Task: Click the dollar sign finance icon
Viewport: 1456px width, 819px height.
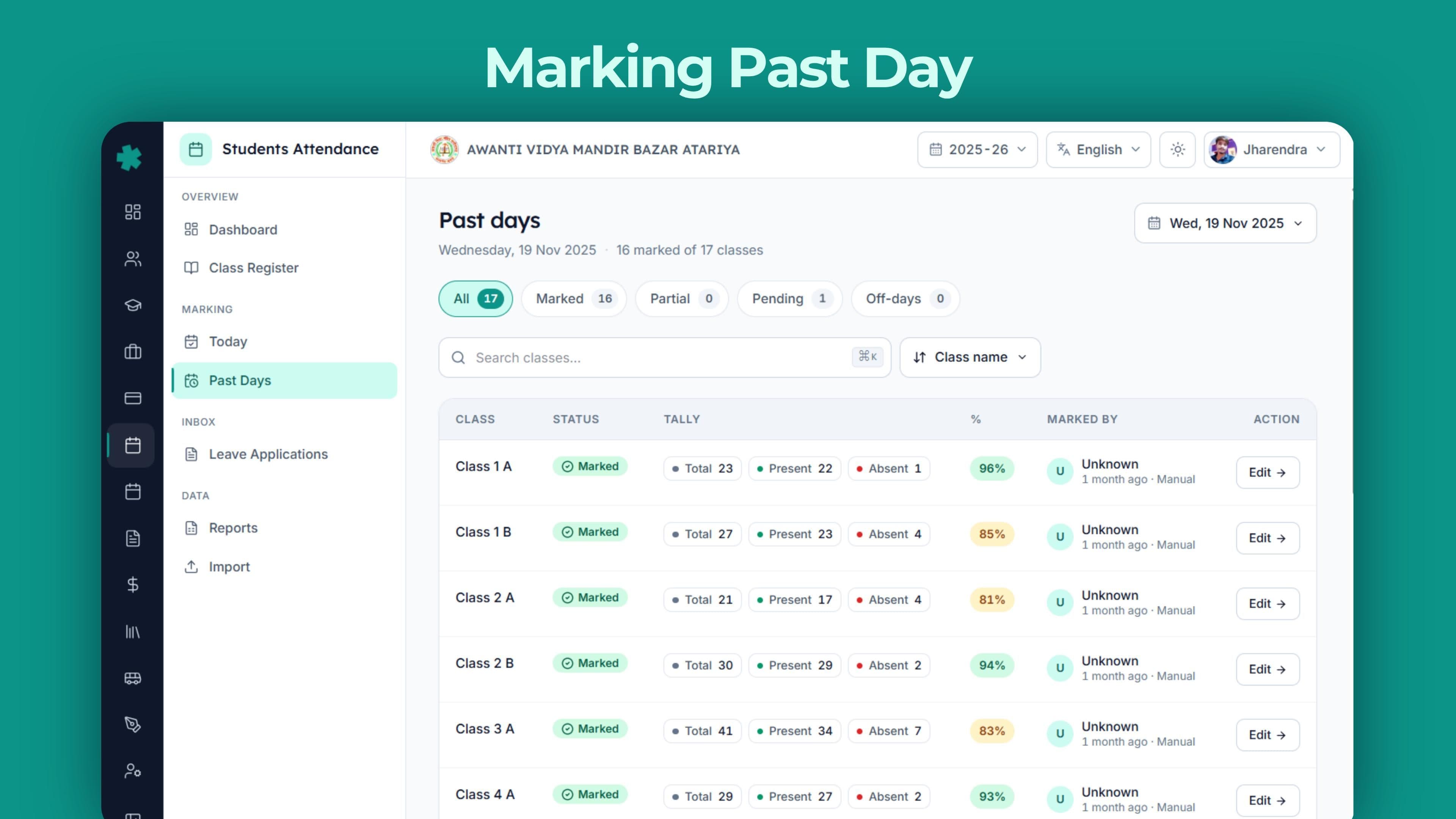Action: tap(133, 584)
